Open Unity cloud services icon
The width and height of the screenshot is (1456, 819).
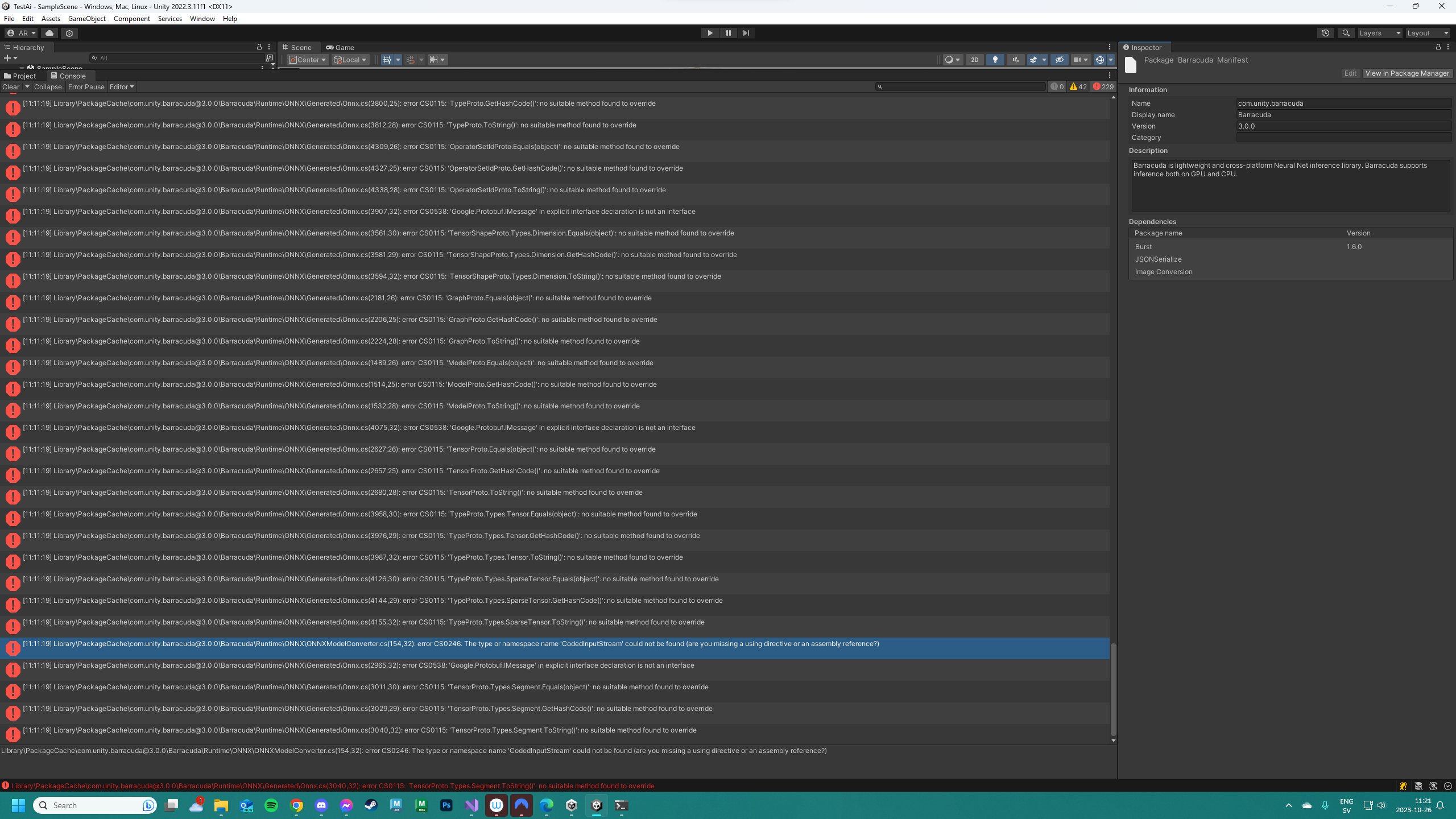49,33
